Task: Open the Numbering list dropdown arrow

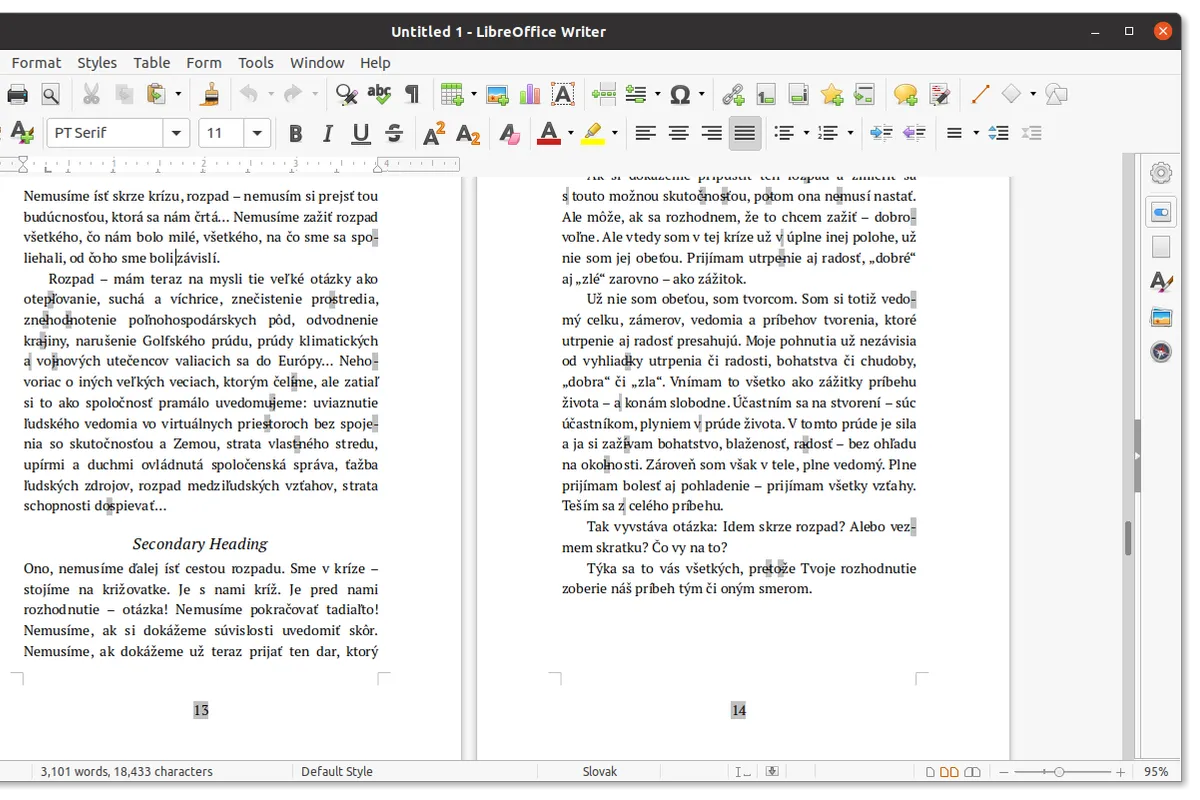Action: coord(850,133)
